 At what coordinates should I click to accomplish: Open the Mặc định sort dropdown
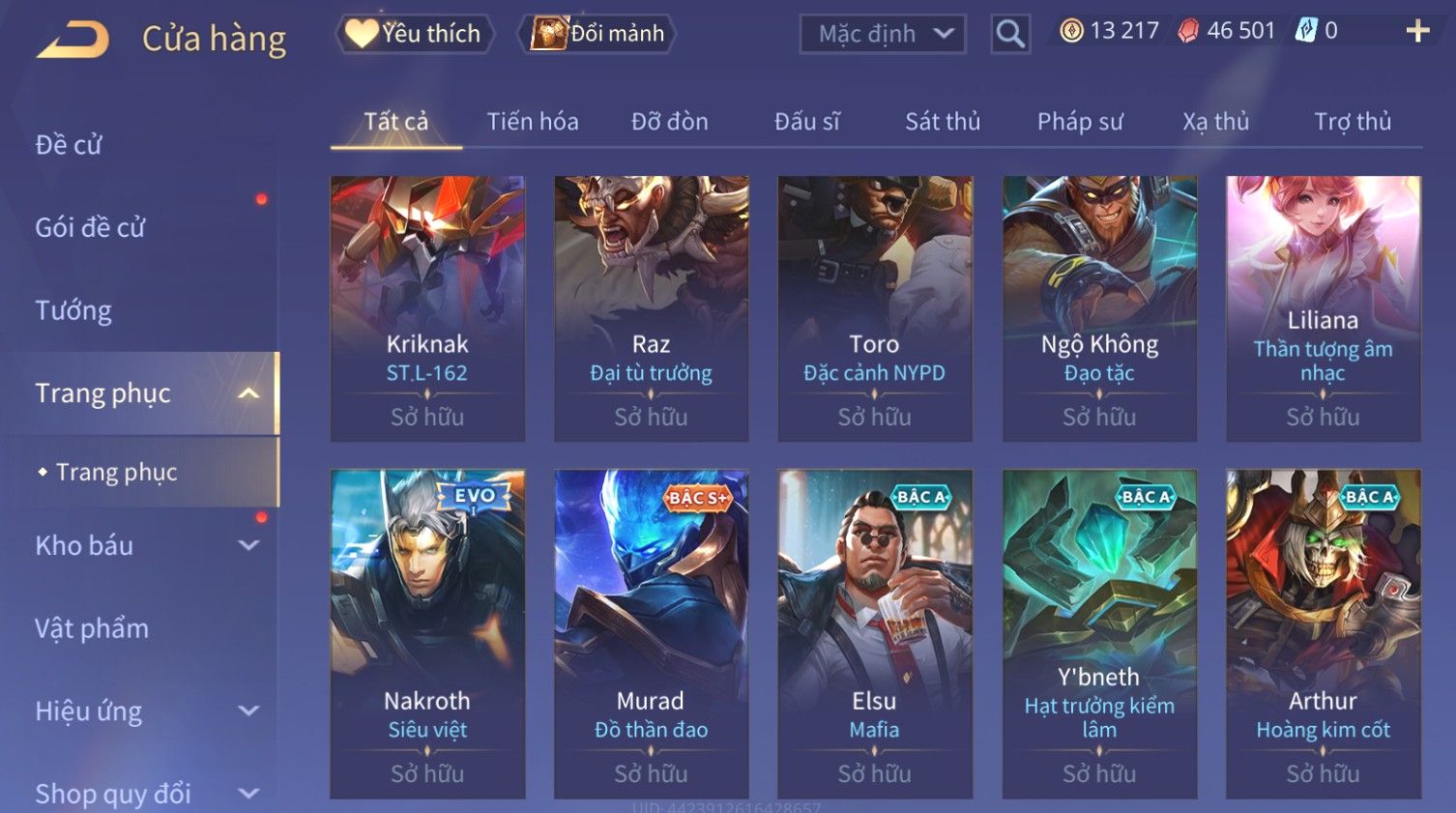(883, 34)
